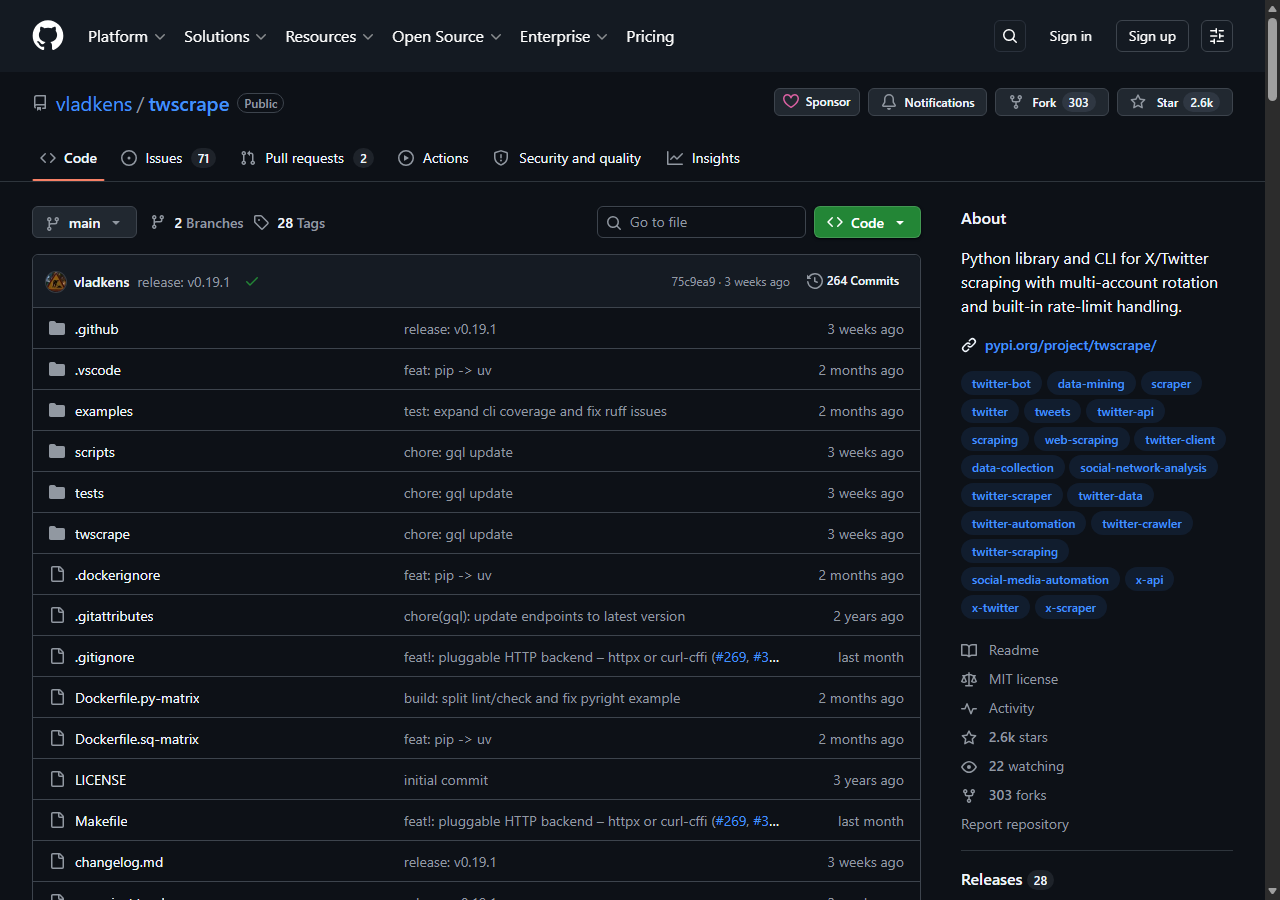The width and height of the screenshot is (1280, 900).
Task: Go to Pricing page
Action: point(650,36)
